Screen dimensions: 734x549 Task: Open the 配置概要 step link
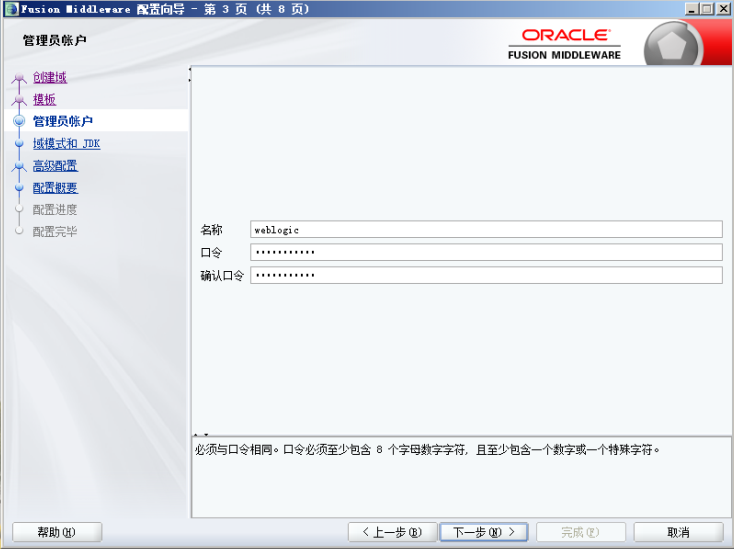(x=55, y=188)
